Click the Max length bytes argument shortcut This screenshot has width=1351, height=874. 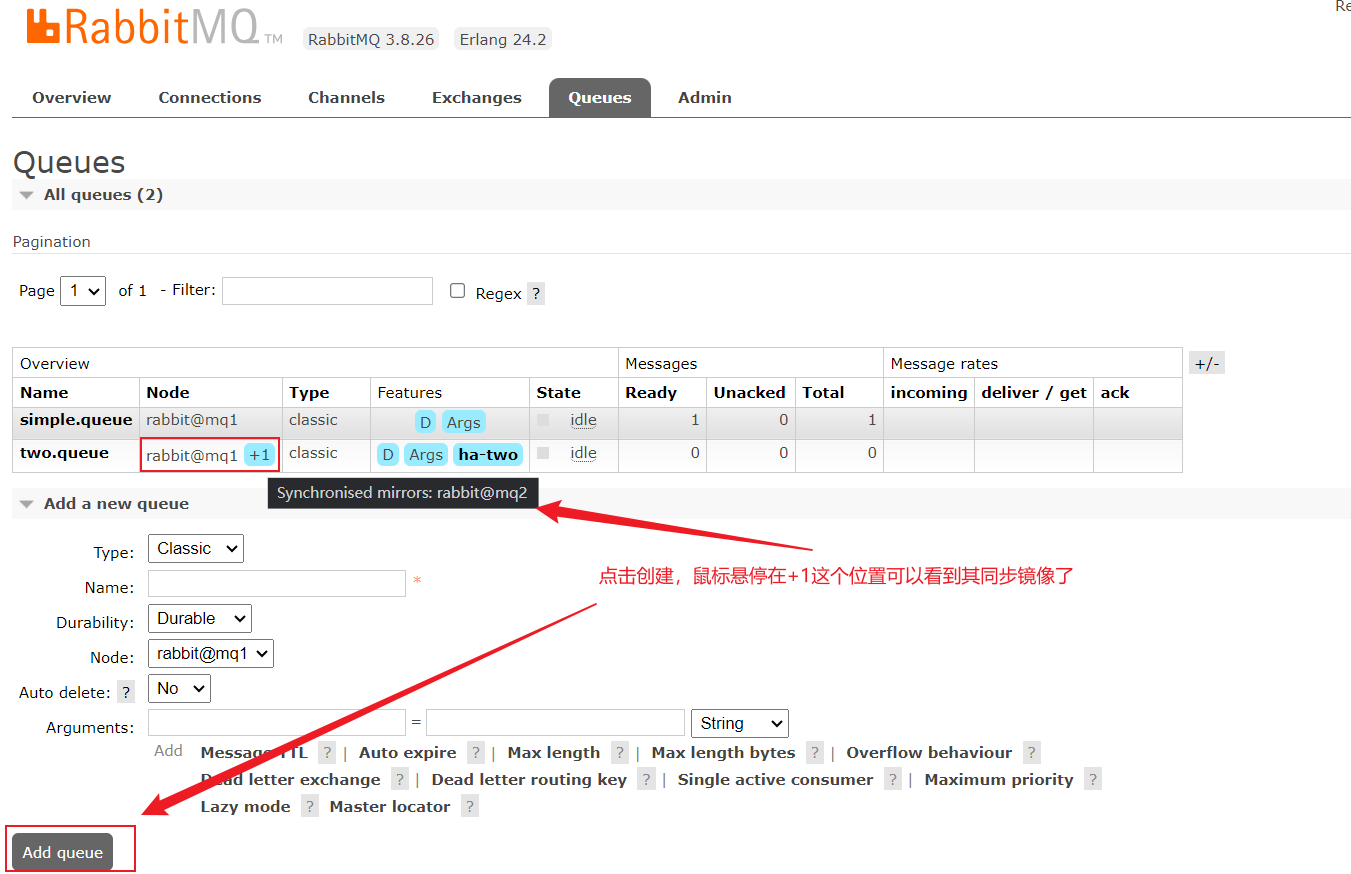[724, 753]
